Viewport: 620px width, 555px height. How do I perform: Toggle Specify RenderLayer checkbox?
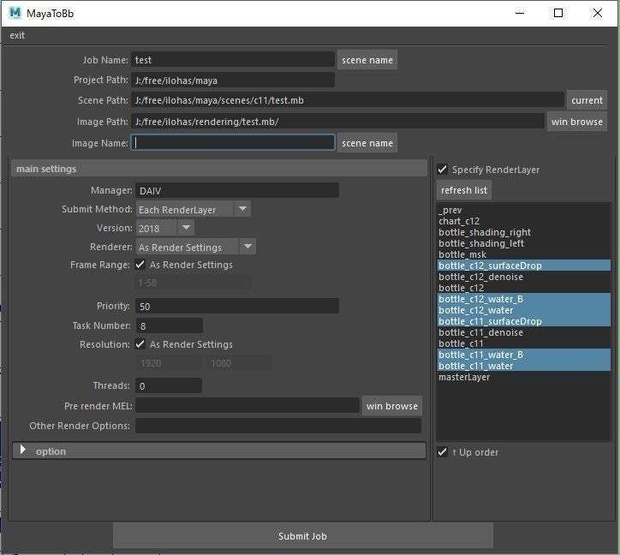pyautogui.click(x=442, y=170)
